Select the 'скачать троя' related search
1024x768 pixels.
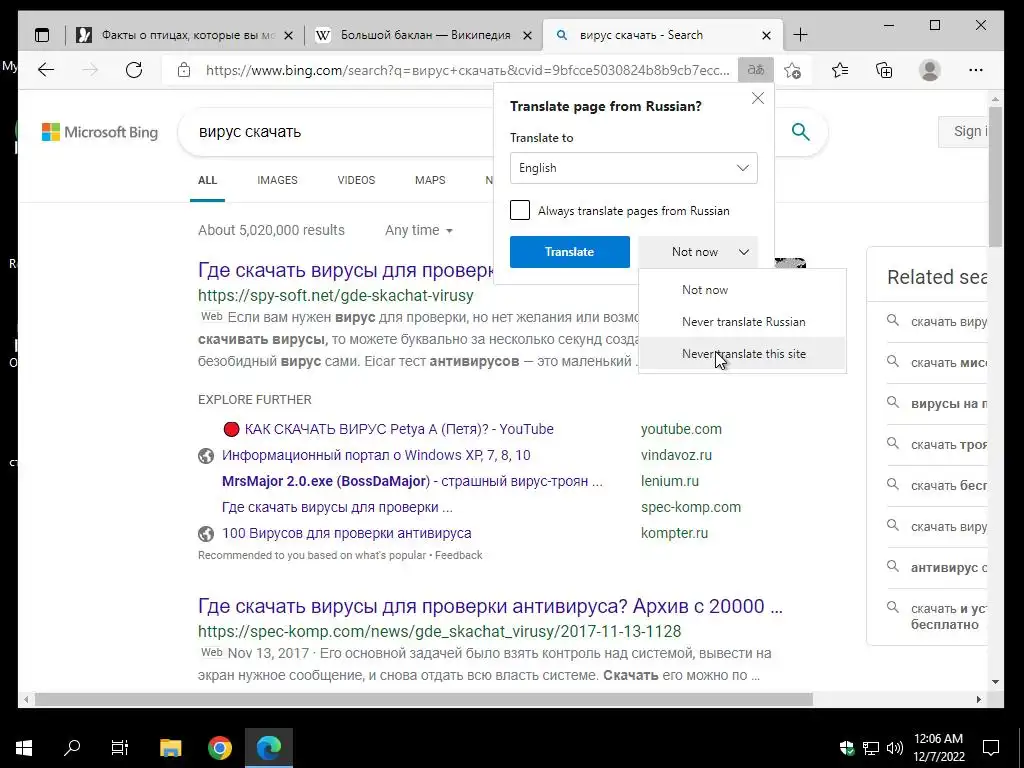(948, 445)
